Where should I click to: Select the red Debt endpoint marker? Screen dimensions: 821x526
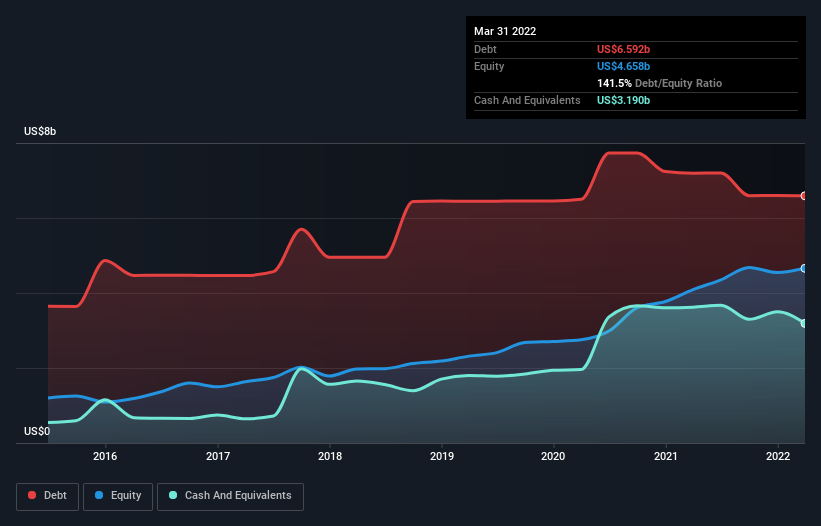tap(804, 196)
